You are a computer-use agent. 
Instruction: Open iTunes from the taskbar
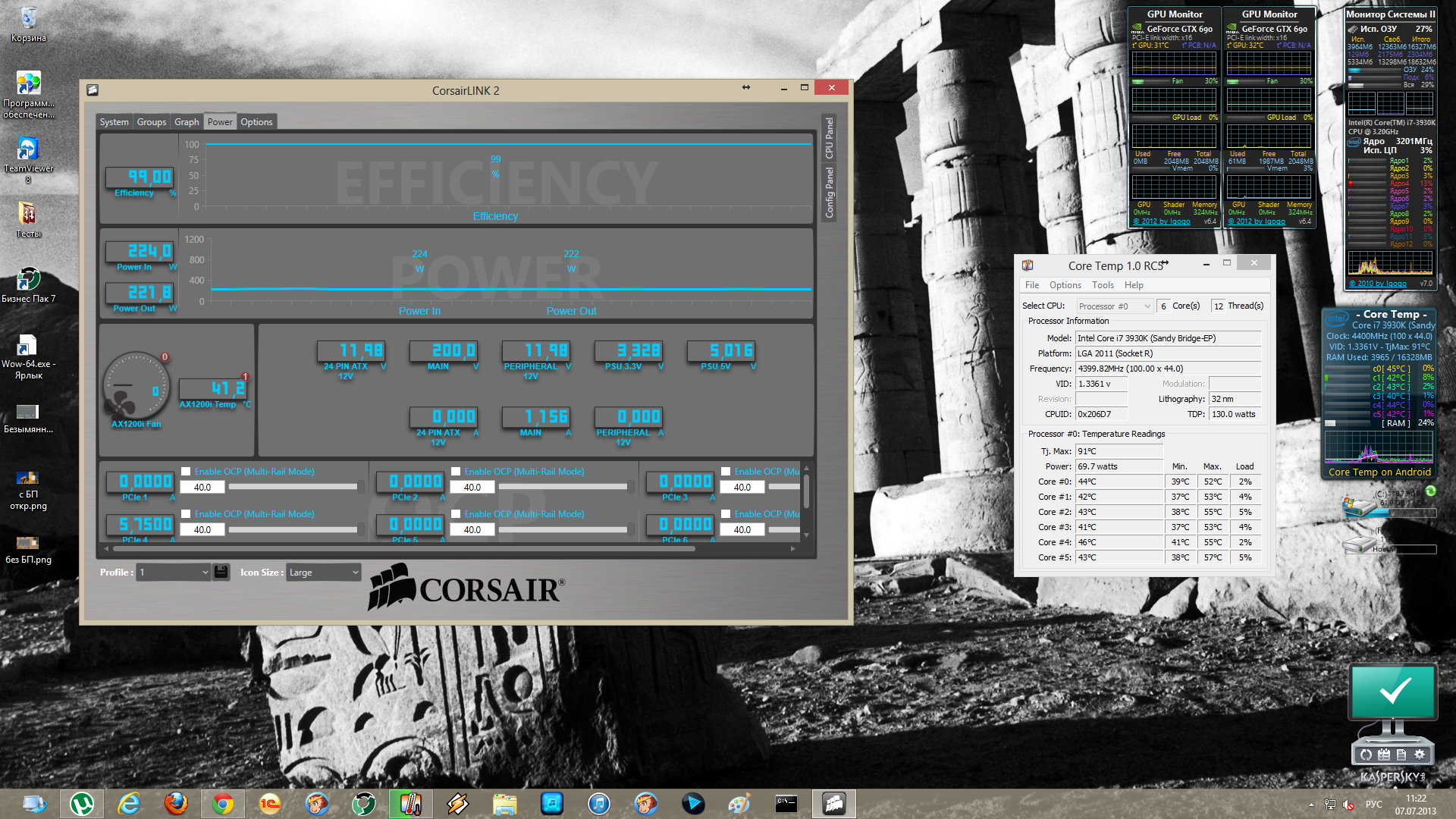tap(599, 803)
